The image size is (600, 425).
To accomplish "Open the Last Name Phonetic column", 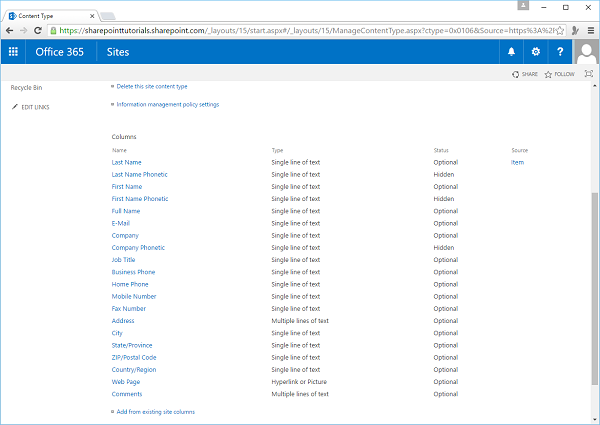I will [x=138, y=174].
